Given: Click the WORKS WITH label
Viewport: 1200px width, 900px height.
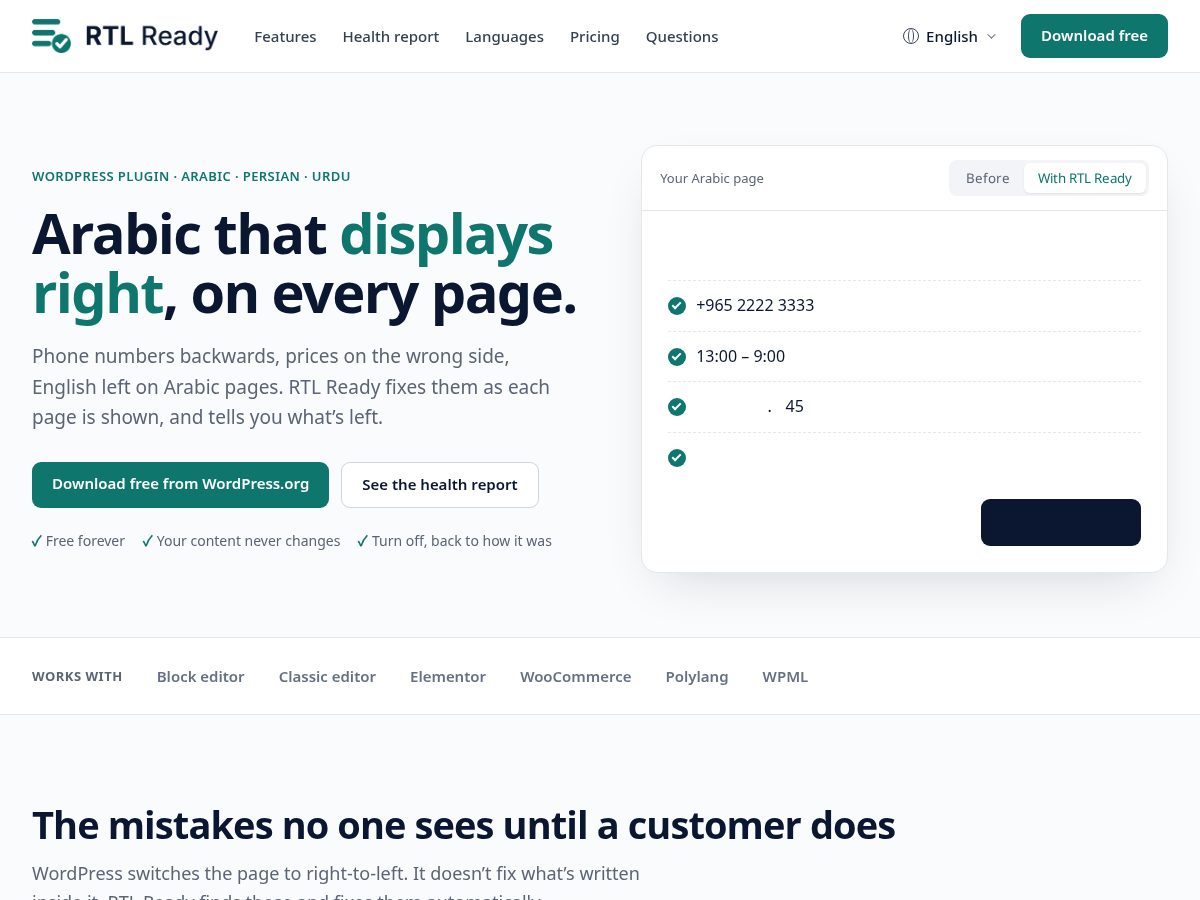Looking at the screenshot, I should pos(77,677).
